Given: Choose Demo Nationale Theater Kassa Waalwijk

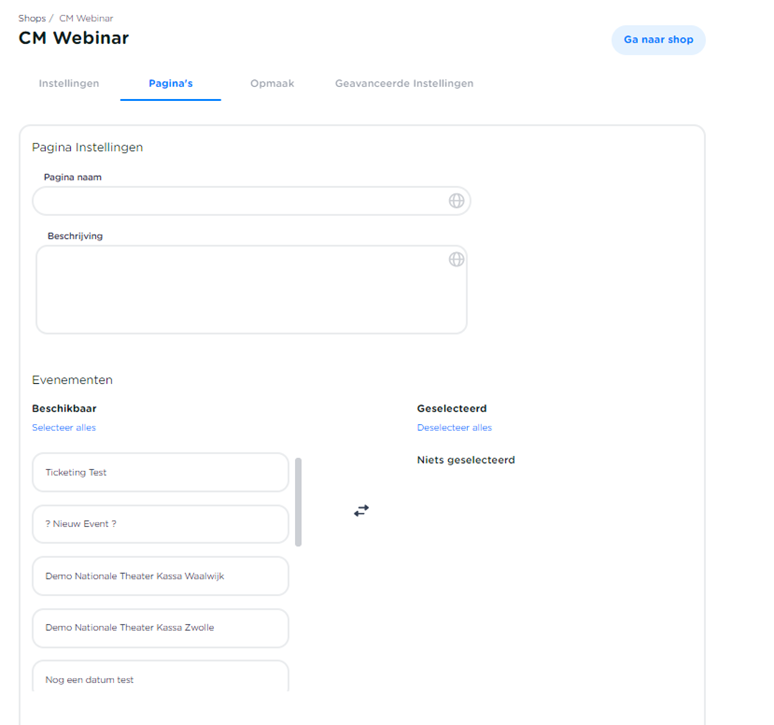Looking at the screenshot, I should click(x=160, y=576).
